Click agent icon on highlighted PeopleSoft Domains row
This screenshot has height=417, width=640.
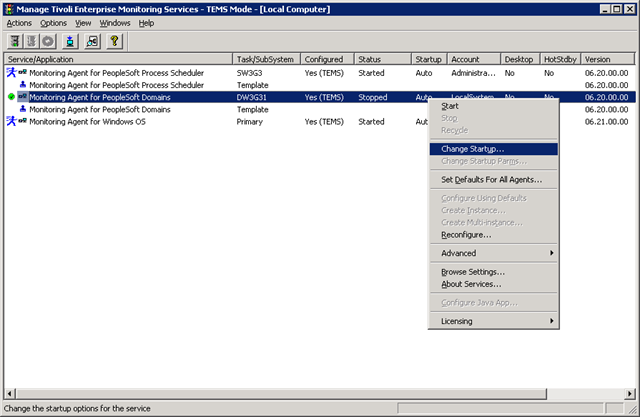click(x=22, y=97)
